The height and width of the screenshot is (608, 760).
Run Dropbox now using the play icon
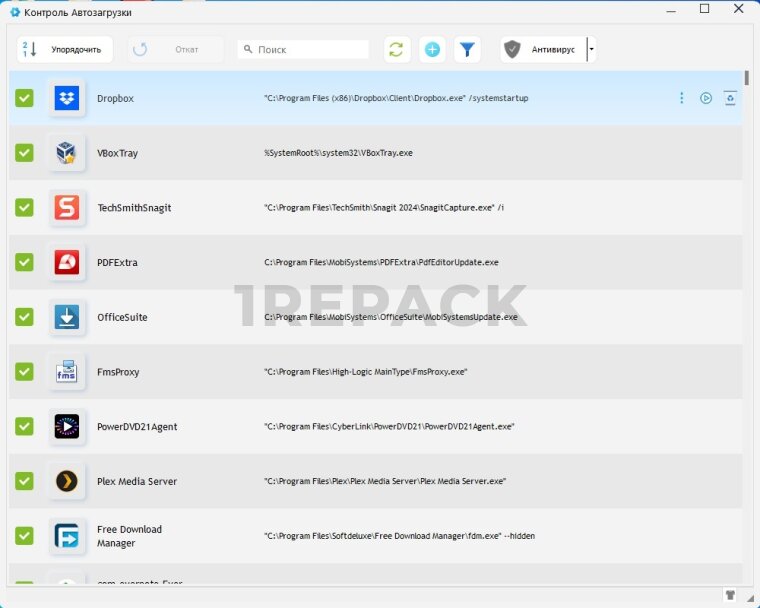click(706, 98)
